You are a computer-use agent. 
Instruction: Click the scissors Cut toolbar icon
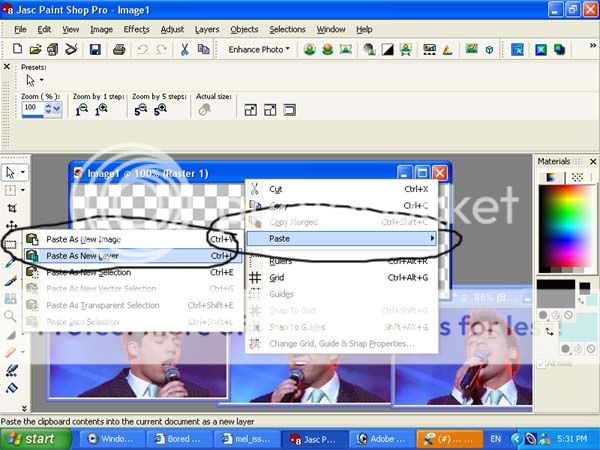184,49
